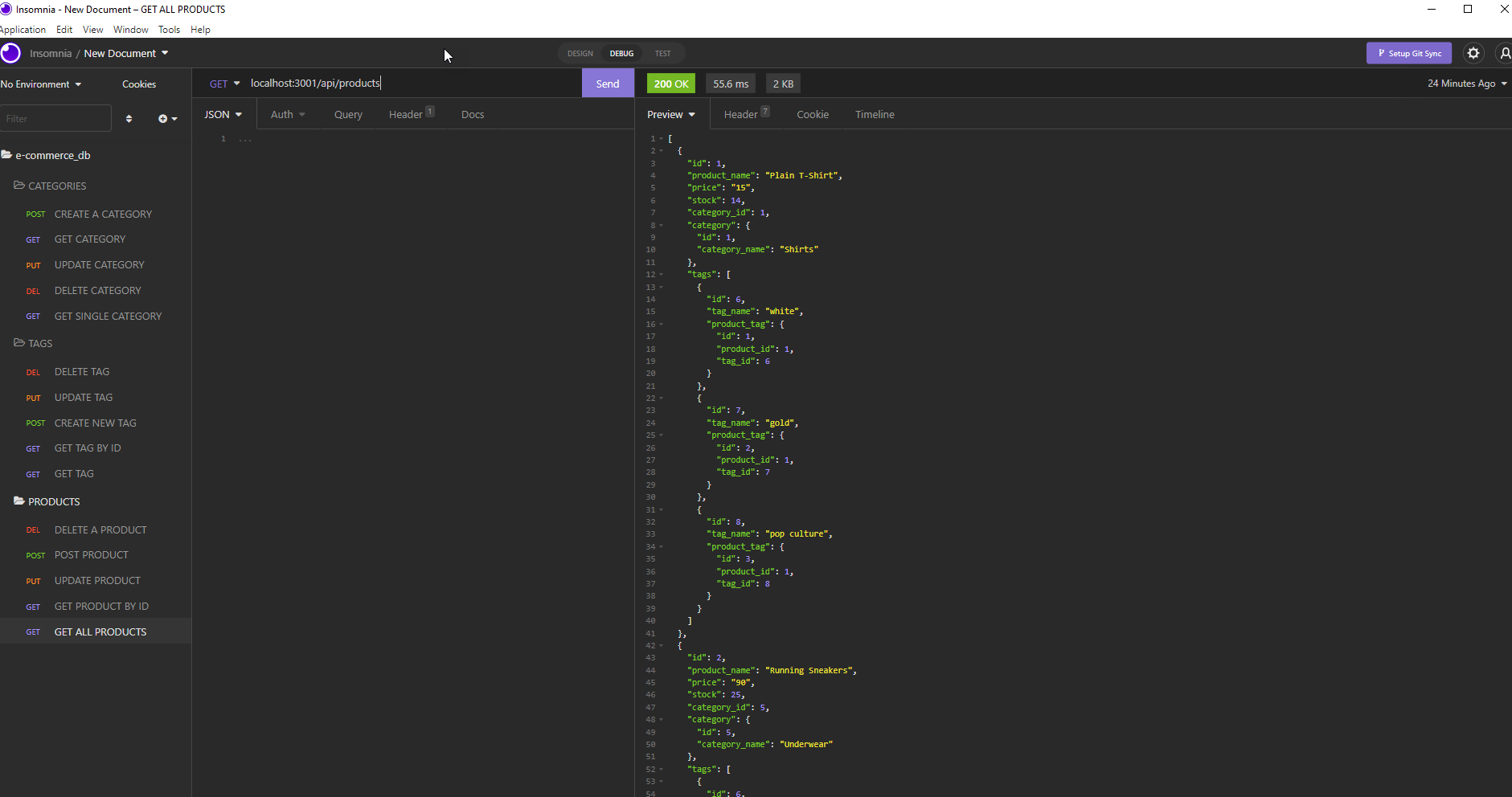Click the sort requests icon beside Filter
This screenshot has width=1512, height=797.
[129, 118]
